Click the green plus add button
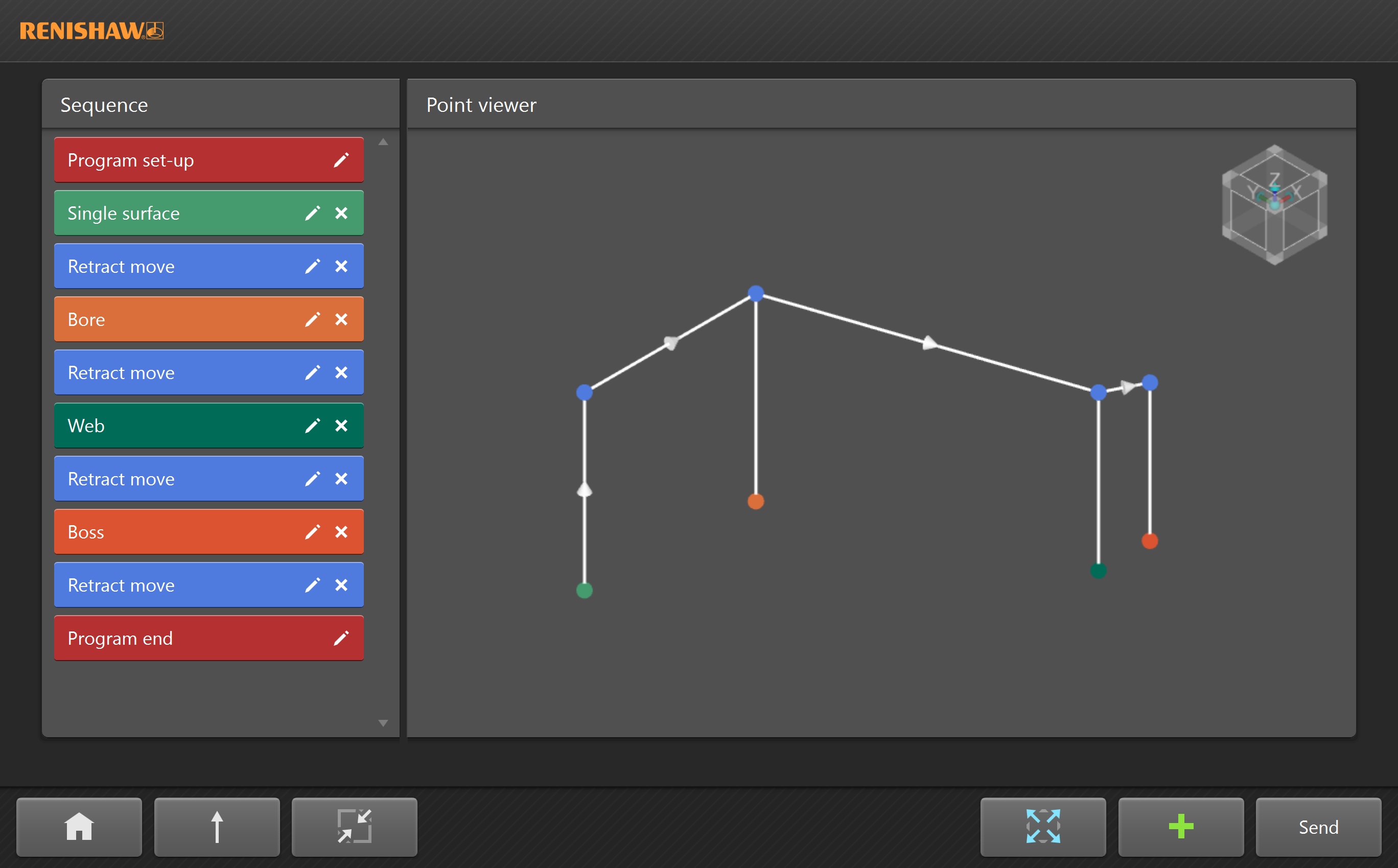The width and height of the screenshot is (1398, 868). pos(1180,827)
